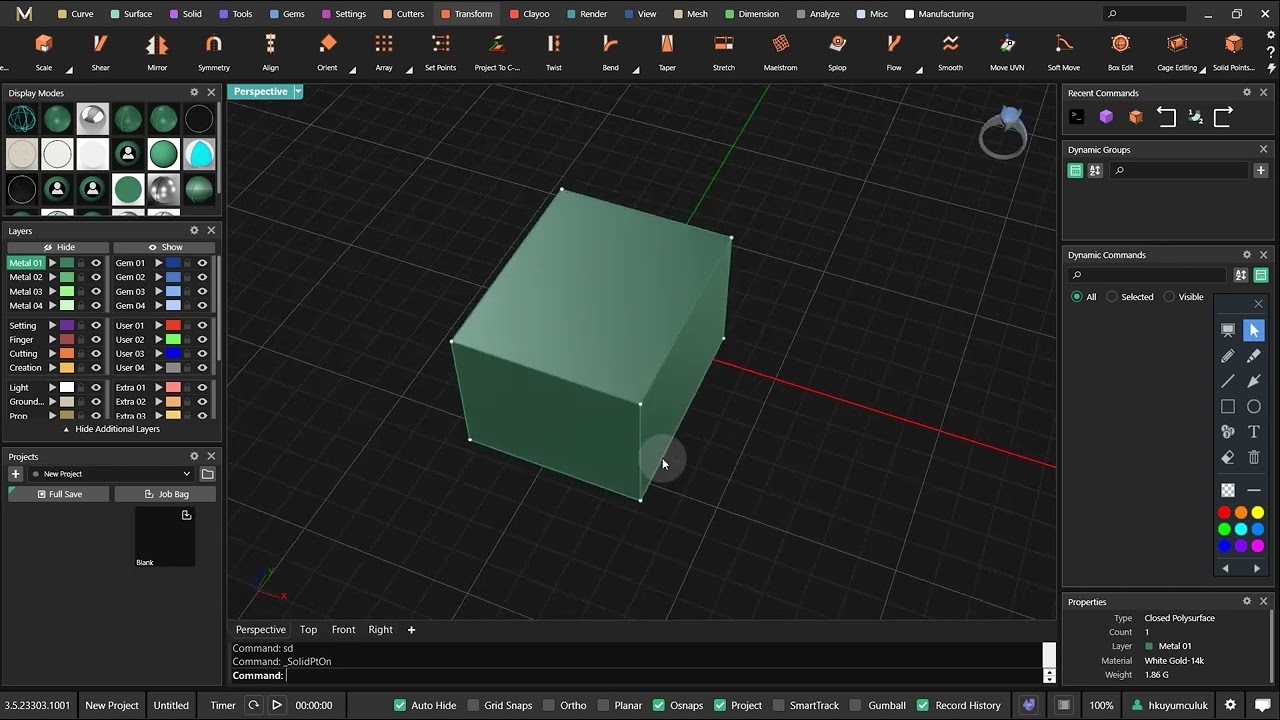Go to the Render ribbon tab

pyautogui.click(x=586, y=14)
